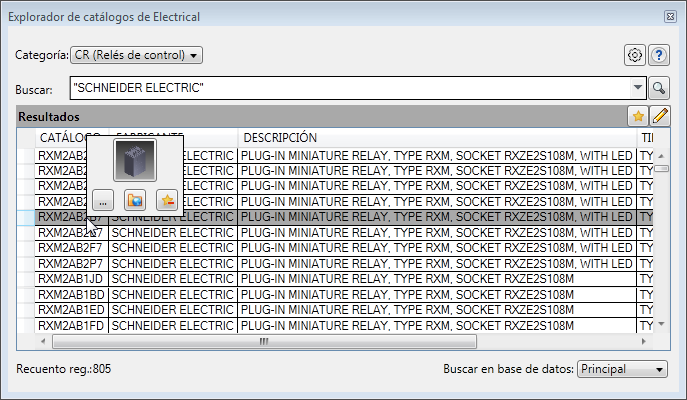The width and height of the screenshot is (687, 400).
Task: Click description cell in RXM2AB1BD row
Action: (437, 295)
